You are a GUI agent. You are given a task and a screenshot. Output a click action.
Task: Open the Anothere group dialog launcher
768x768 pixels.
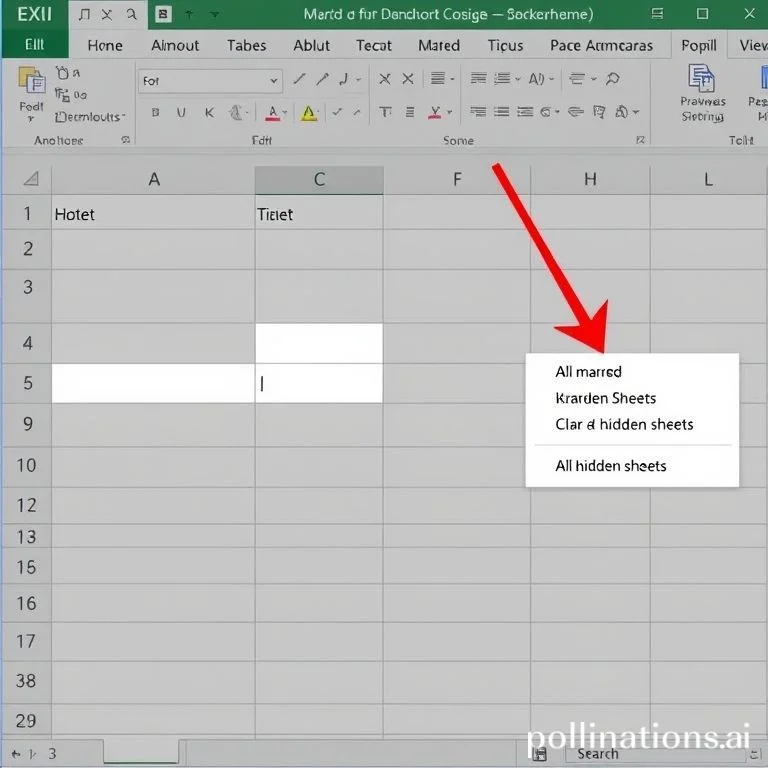[125, 141]
